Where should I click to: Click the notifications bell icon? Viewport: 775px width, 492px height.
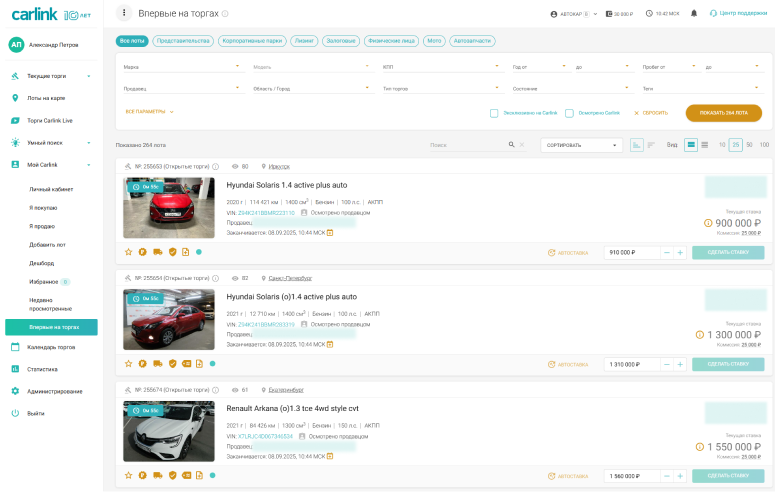pos(694,13)
